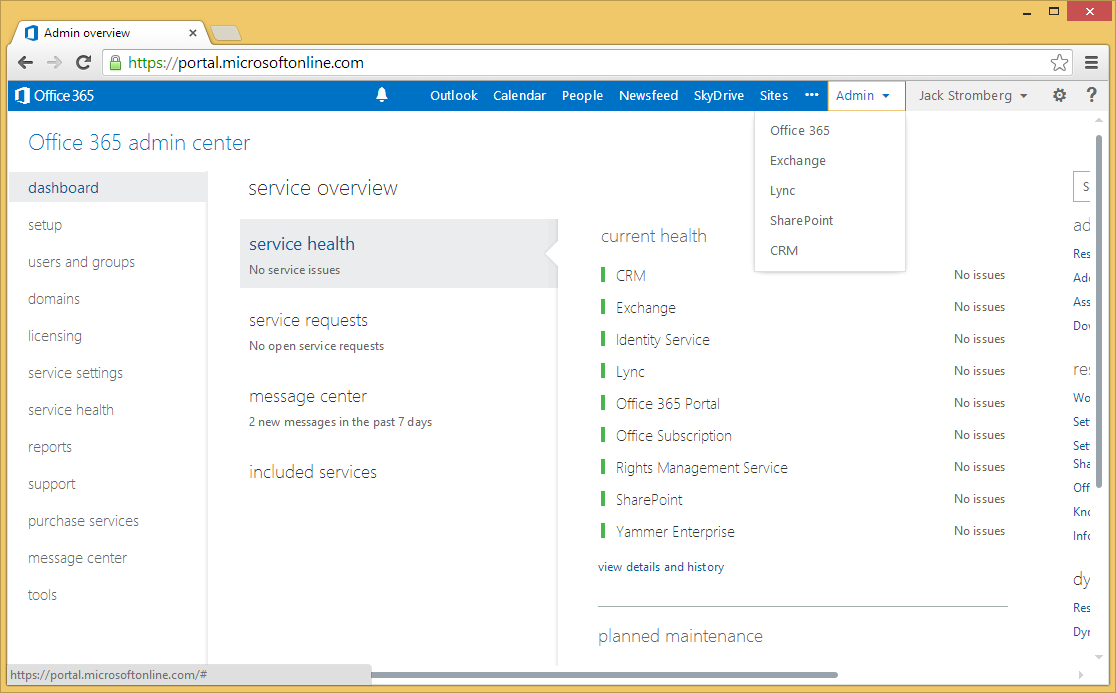Bookmark this page with the star icon
This screenshot has height=693, width=1116.
click(x=1059, y=63)
